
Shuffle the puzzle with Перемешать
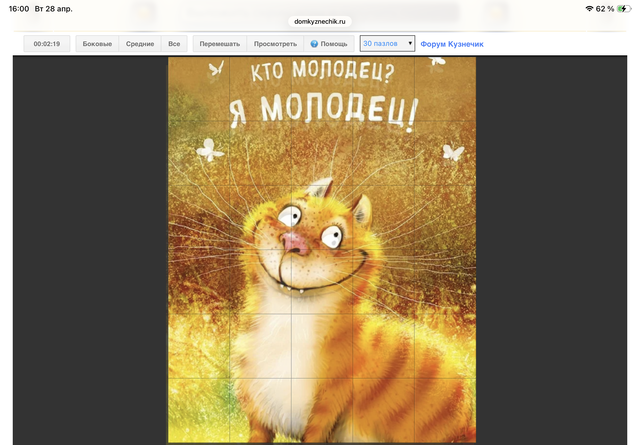219,44
